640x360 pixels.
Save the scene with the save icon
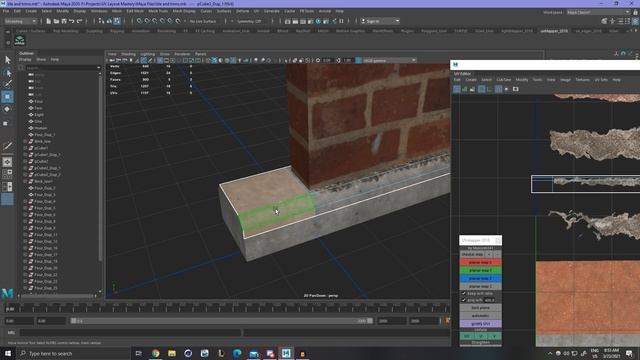(x=64, y=21)
